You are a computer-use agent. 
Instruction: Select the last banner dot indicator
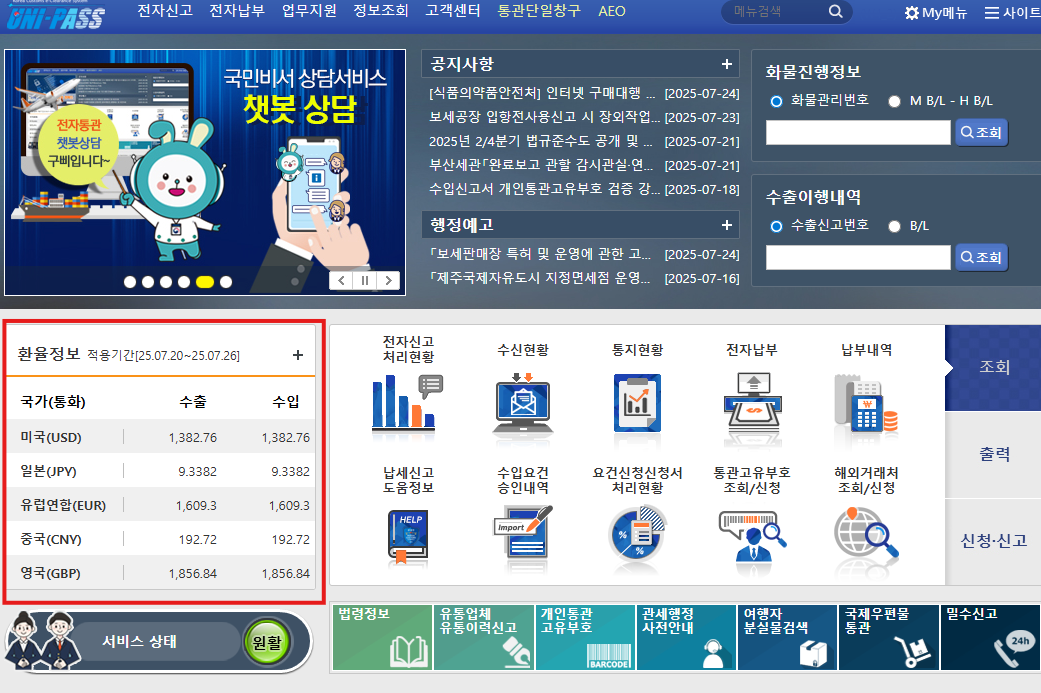(x=226, y=282)
